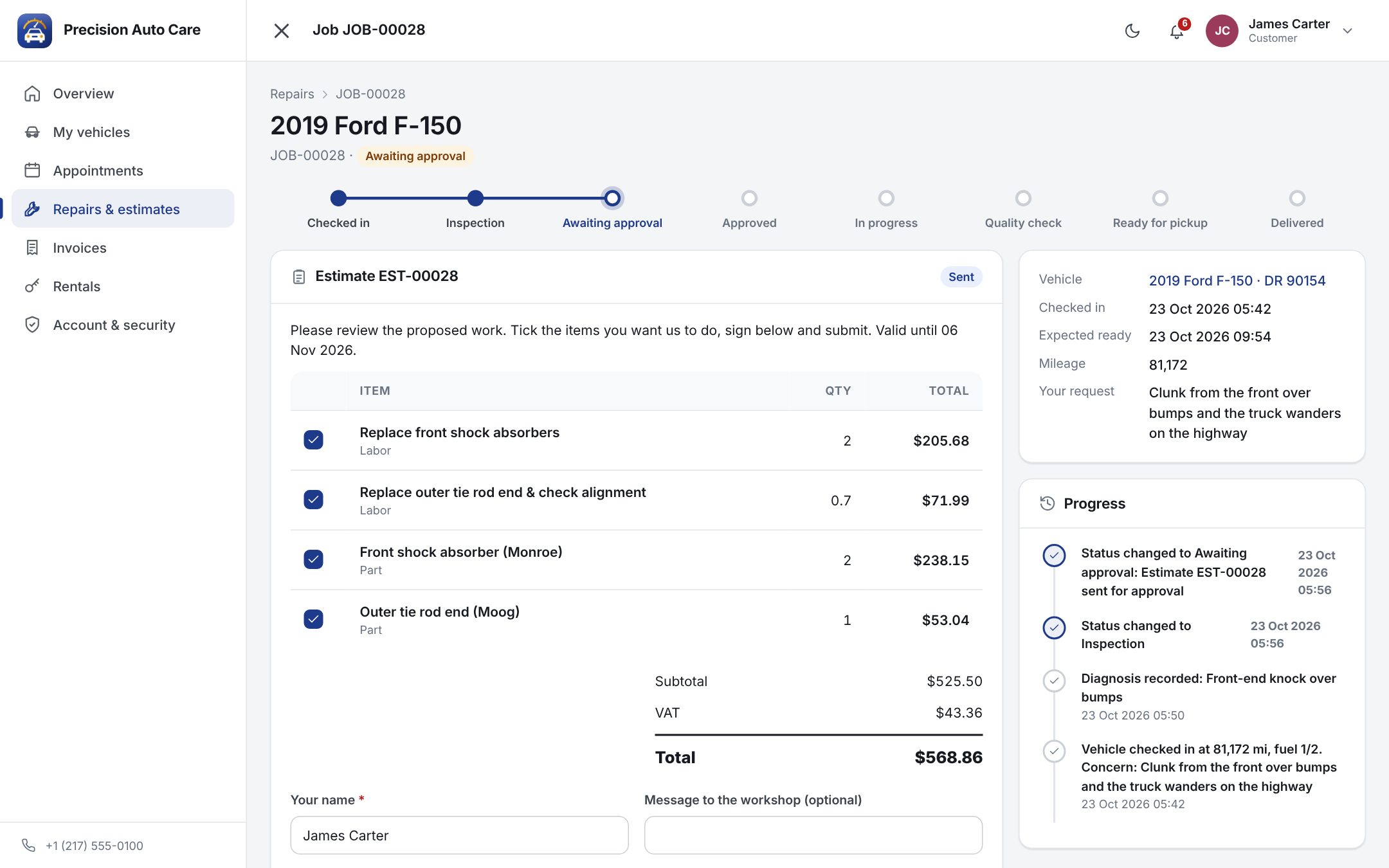This screenshot has height=868, width=1389.
Task: Expand the James Carter account menu chevron
Action: tap(1348, 31)
